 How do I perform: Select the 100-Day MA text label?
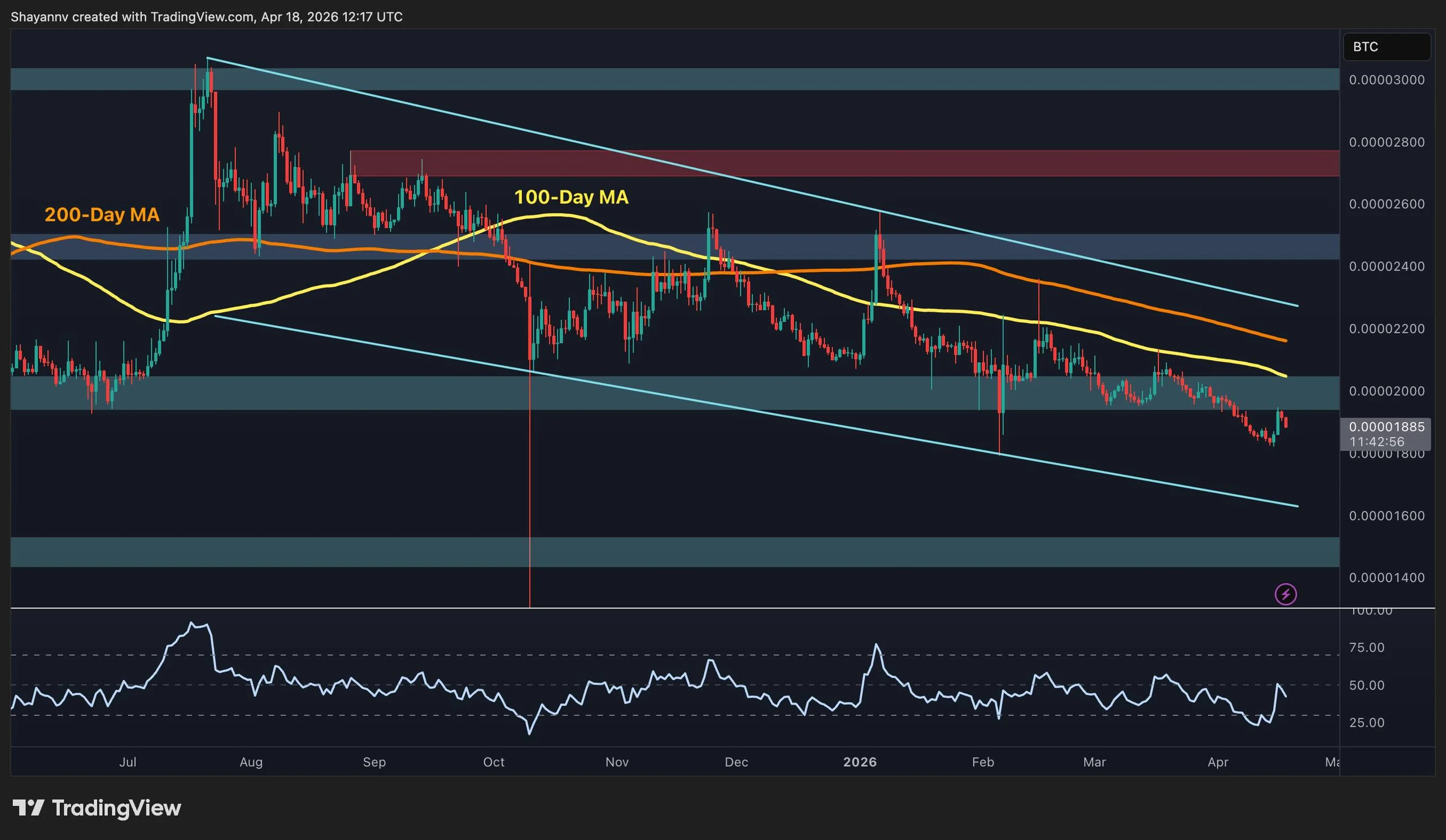(x=571, y=197)
